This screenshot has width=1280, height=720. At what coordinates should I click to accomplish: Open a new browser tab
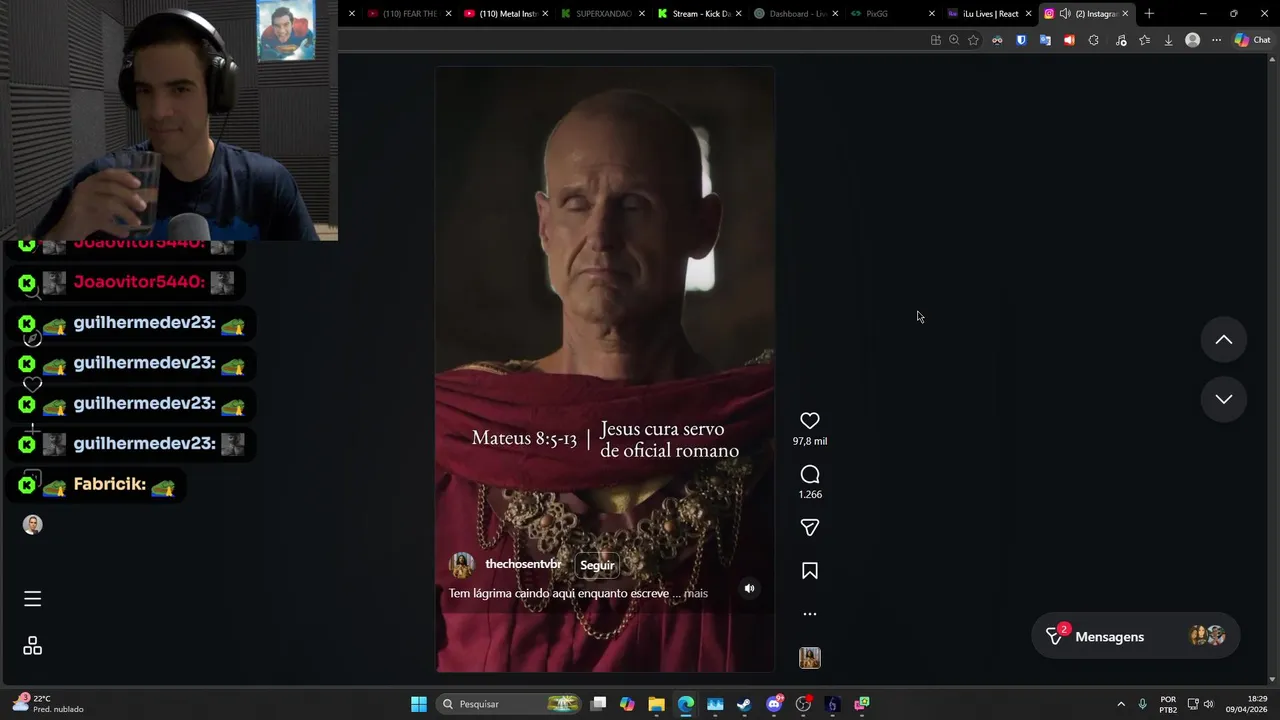(1149, 14)
